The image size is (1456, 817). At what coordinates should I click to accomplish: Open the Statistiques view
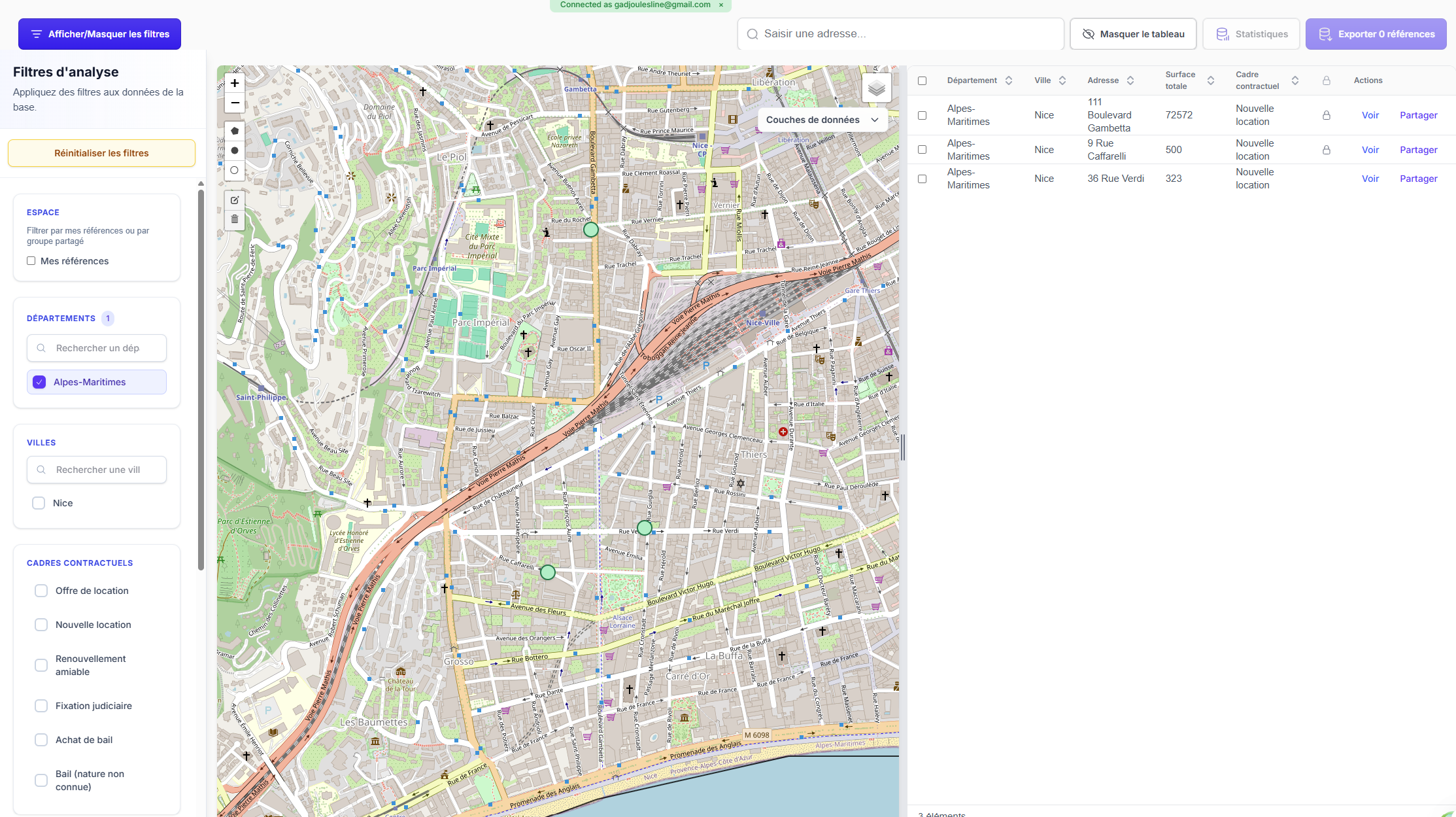pos(1251,34)
